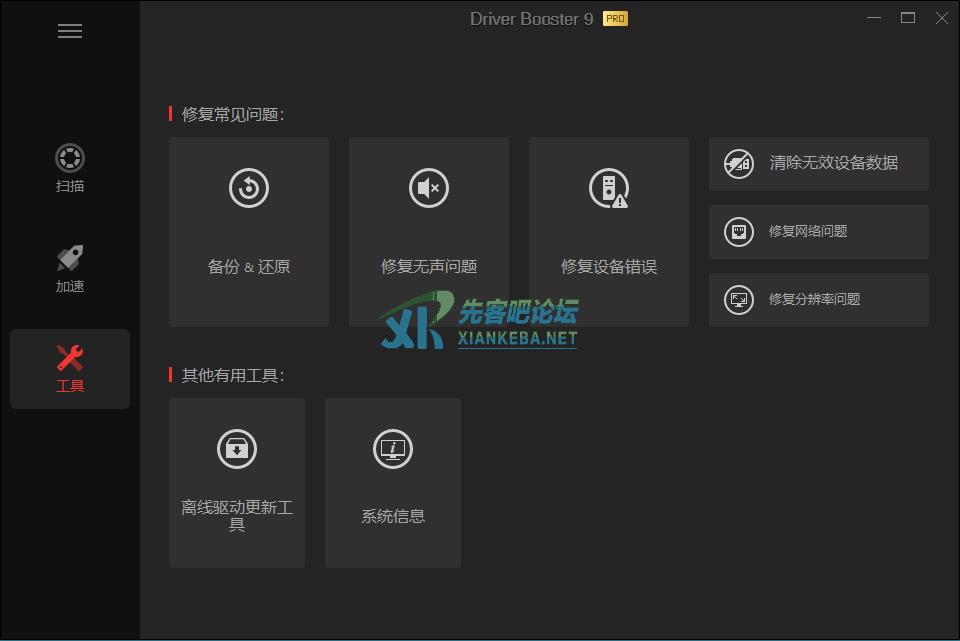Click the device error warning icon
The height and width of the screenshot is (641, 960).
point(608,189)
